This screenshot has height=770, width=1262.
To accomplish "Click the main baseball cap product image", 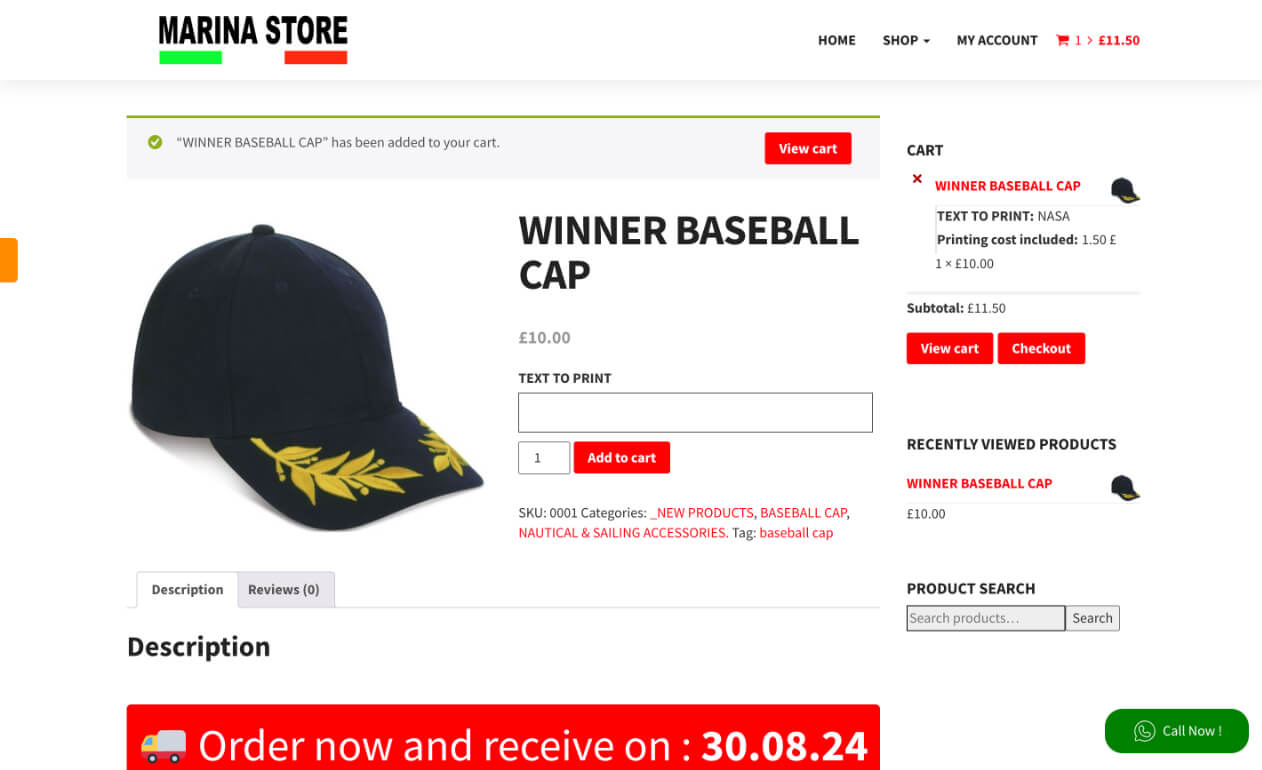I will 306,376.
